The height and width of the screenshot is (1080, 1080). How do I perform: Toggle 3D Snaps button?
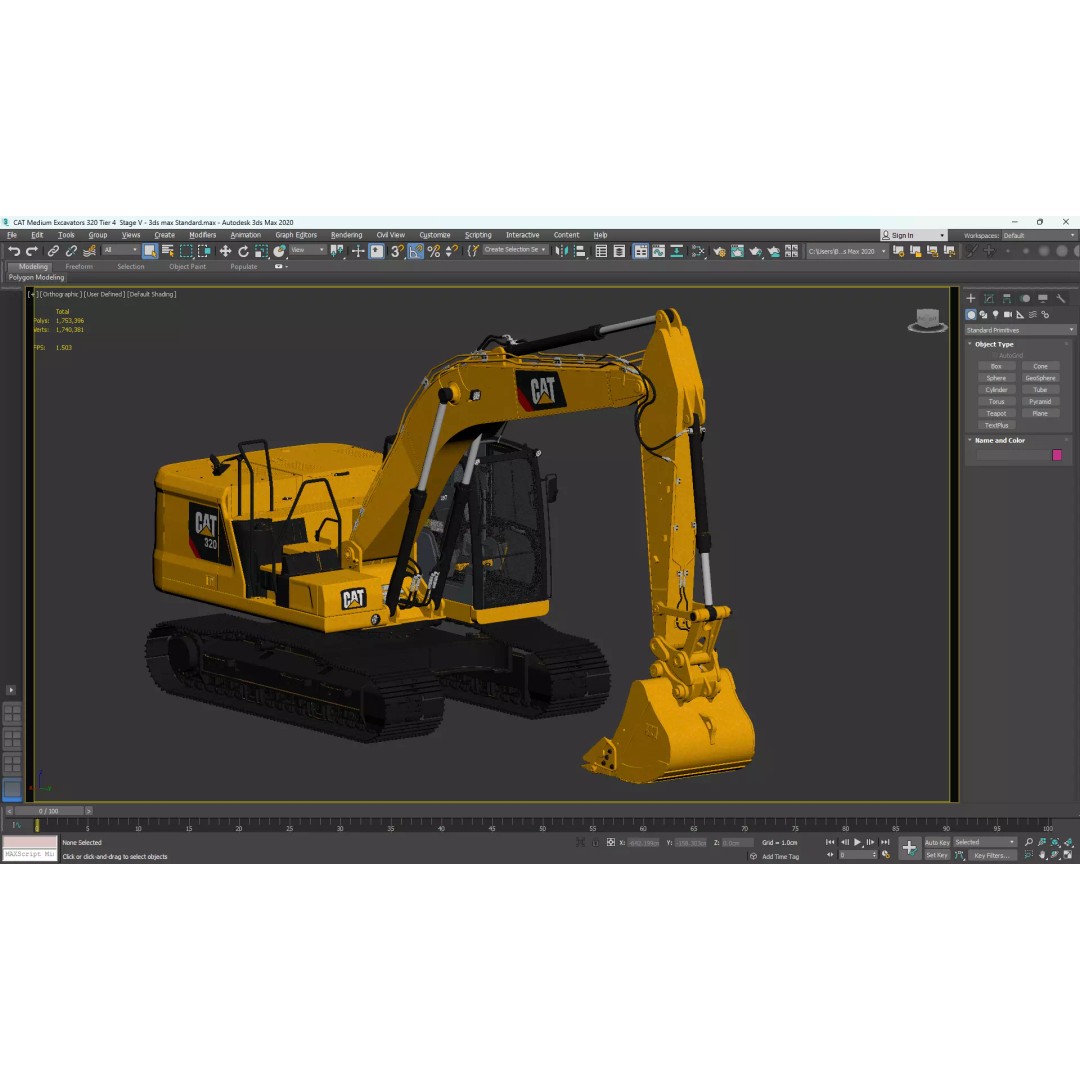coord(397,251)
